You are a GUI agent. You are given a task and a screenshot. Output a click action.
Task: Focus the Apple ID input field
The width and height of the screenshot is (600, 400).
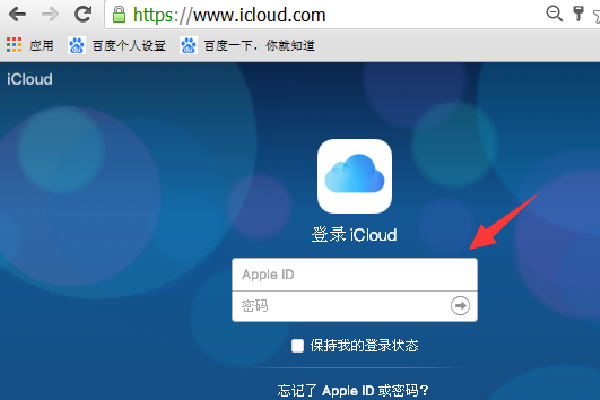click(355, 274)
